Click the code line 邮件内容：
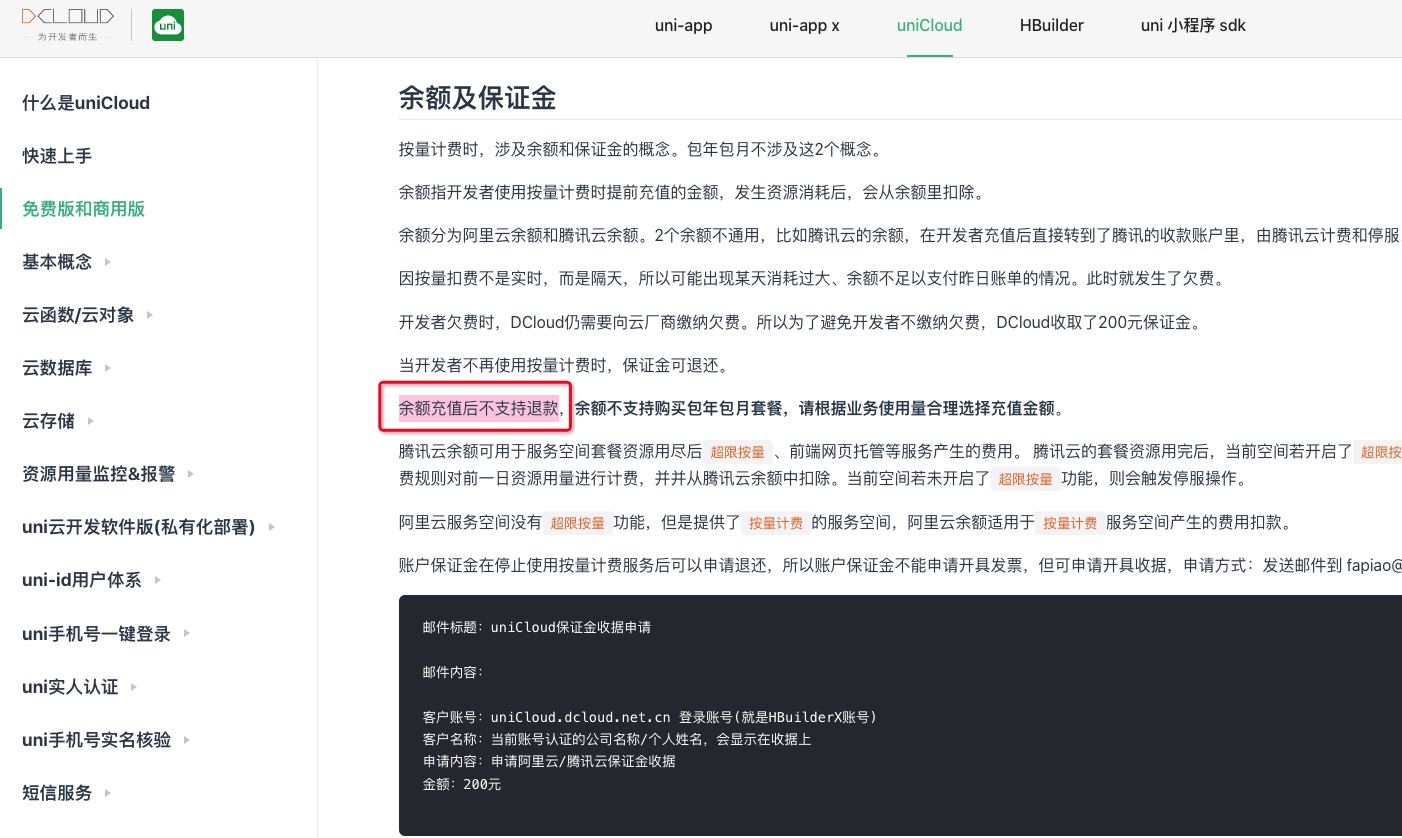 tap(453, 673)
